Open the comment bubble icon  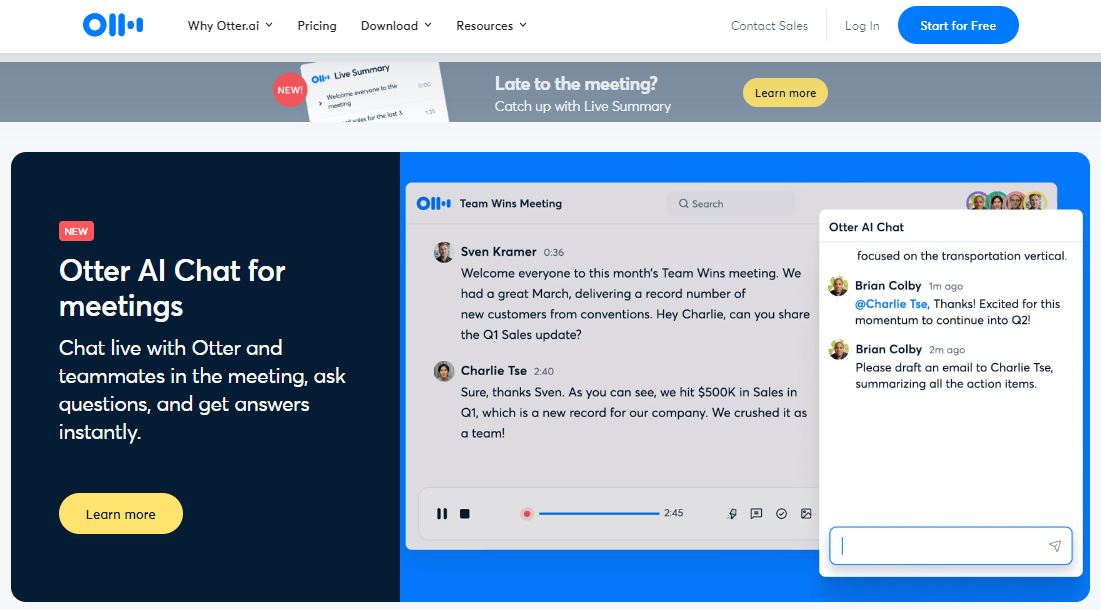pos(756,513)
